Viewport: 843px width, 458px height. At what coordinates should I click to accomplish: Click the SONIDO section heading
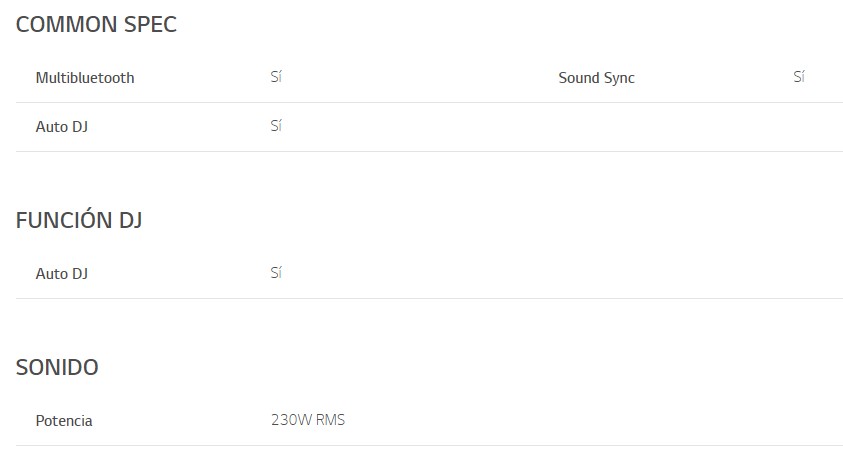click(57, 368)
